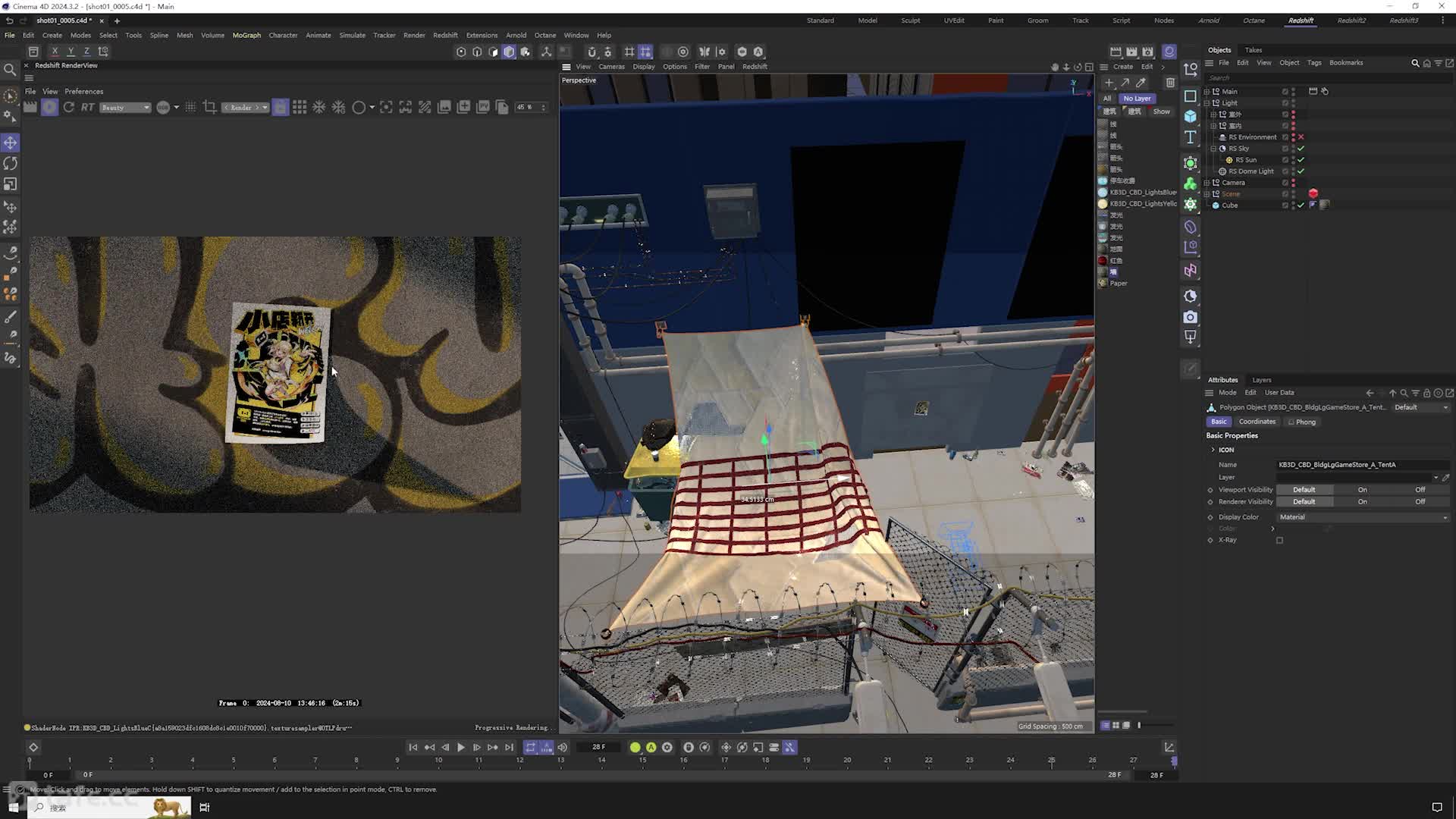1456x819 pixels.
Task: Toggle RT mode in Redshift RenderView
Action: pyautogui.click(x=88, y=107)
